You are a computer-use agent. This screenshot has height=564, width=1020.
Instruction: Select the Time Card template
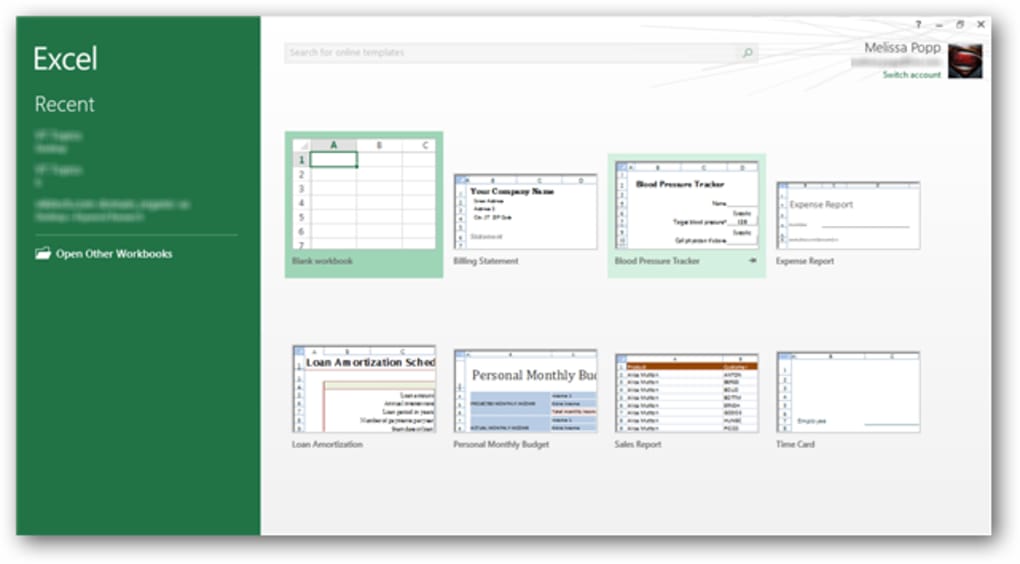point(848,400)
